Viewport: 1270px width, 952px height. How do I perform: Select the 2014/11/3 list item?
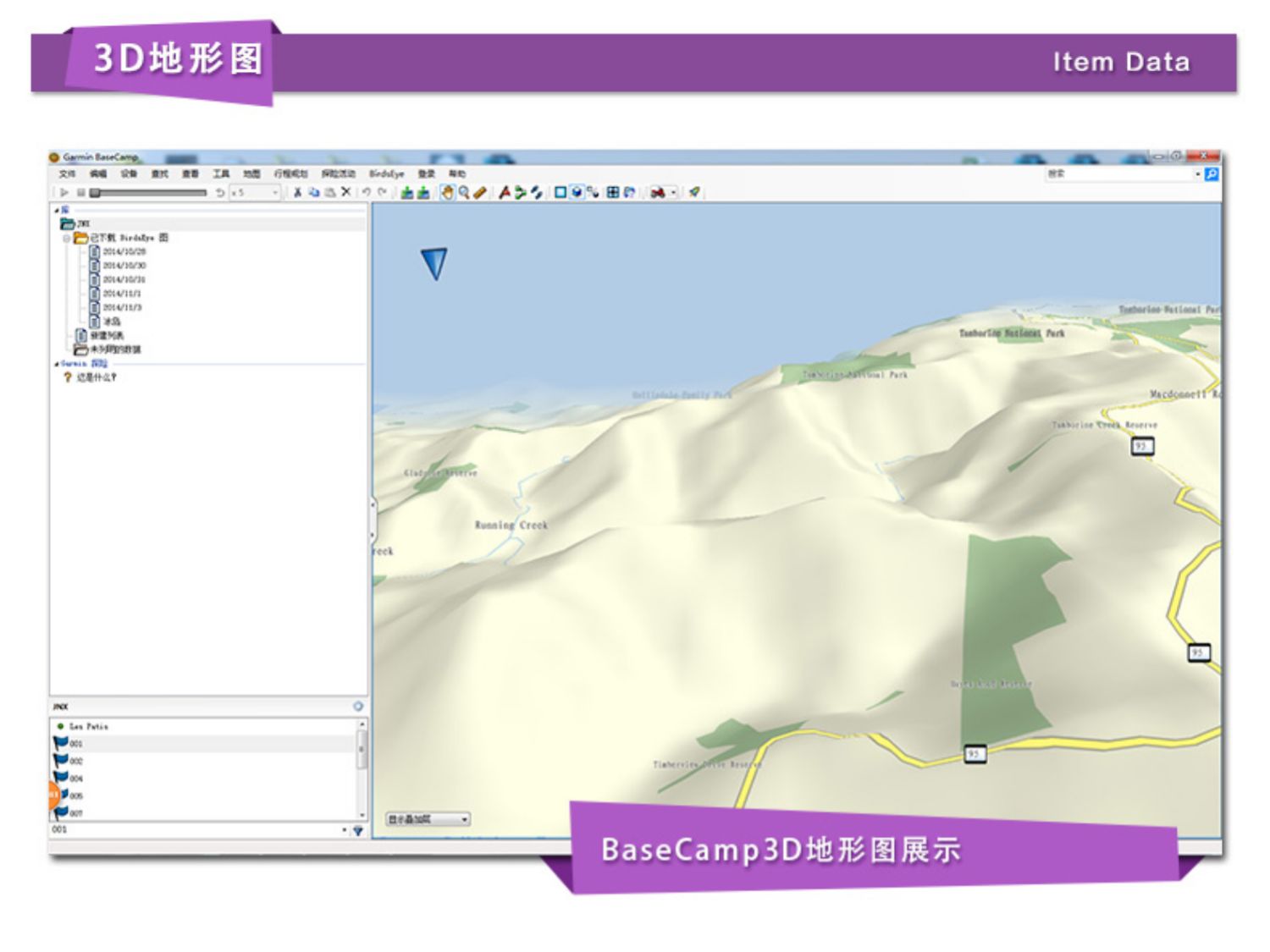pos(115,307)
